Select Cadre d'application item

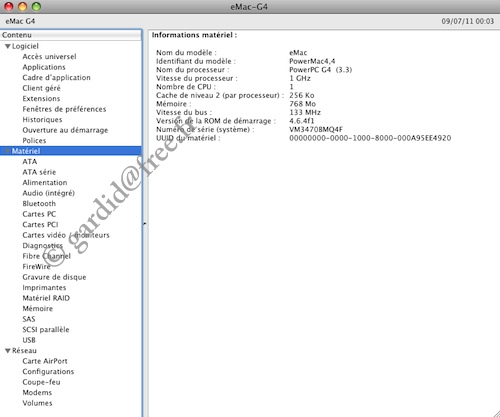(x=56, y=78)
